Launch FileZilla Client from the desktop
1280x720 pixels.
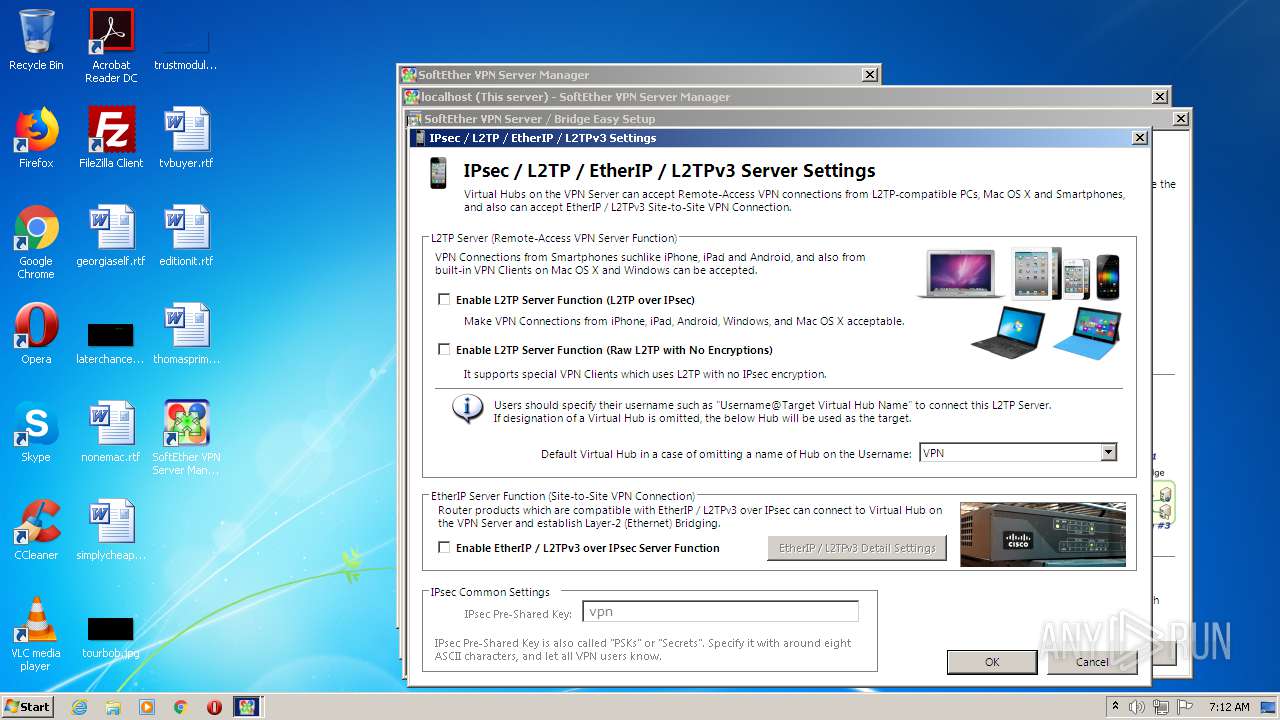(x=111, y=138)
